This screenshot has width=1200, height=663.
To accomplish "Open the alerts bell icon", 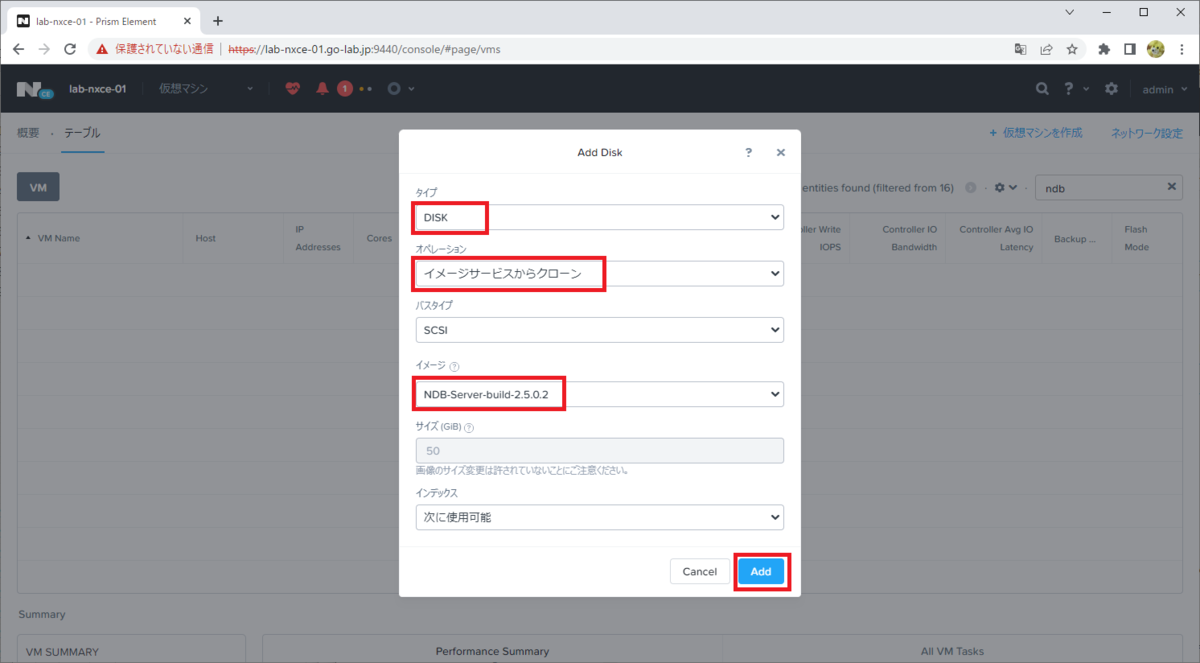I will [x=322, y=88].
